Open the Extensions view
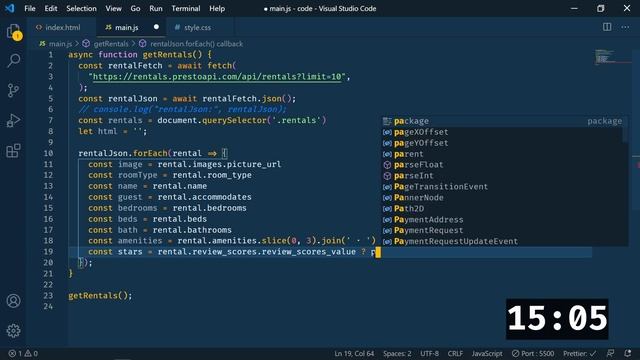The image size is (640, 360). click(13, 151)
